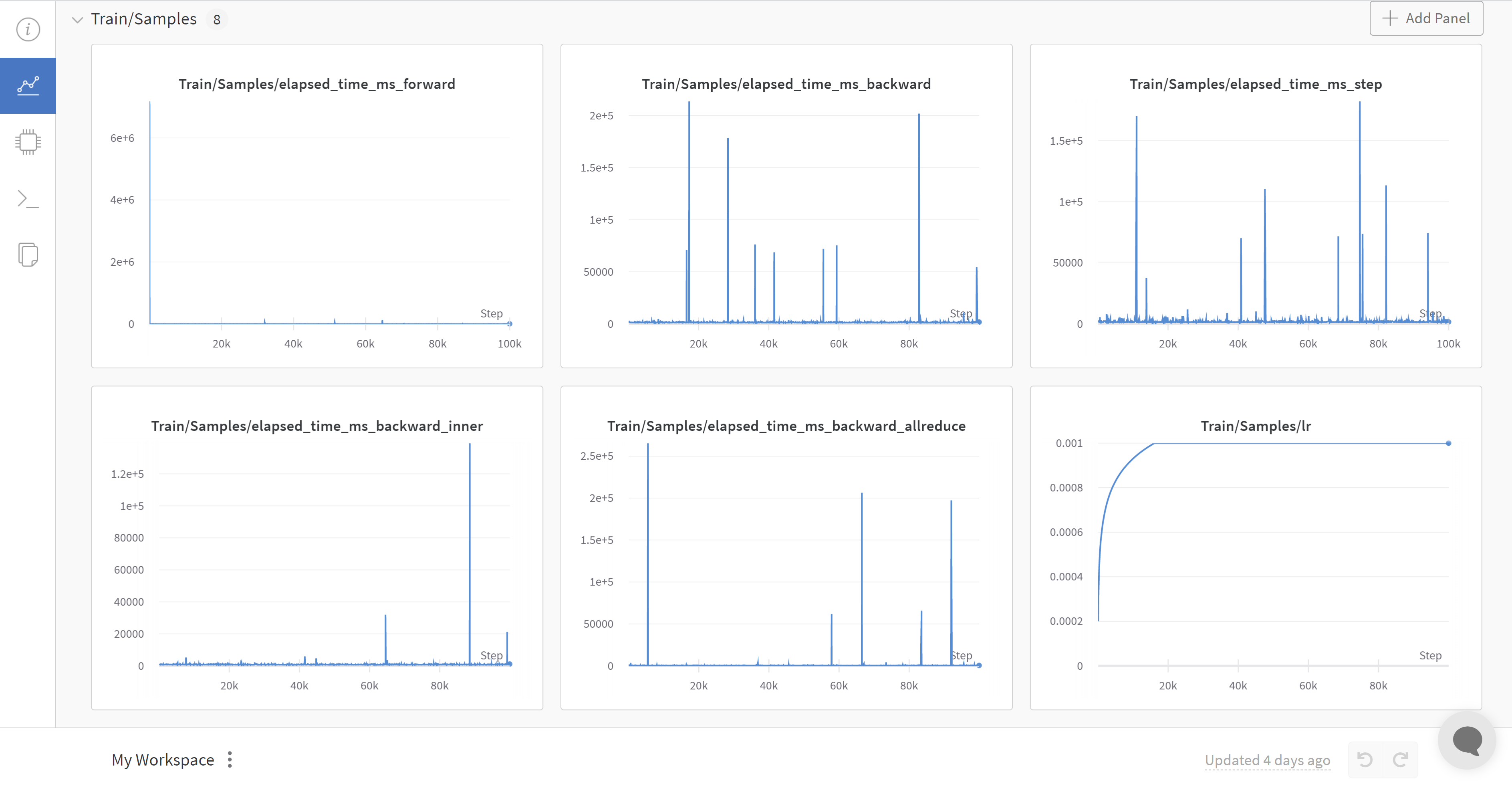Click the allreduce chart's 2.5e+5 axis label
1512x790 pixels.
[597, 456]
